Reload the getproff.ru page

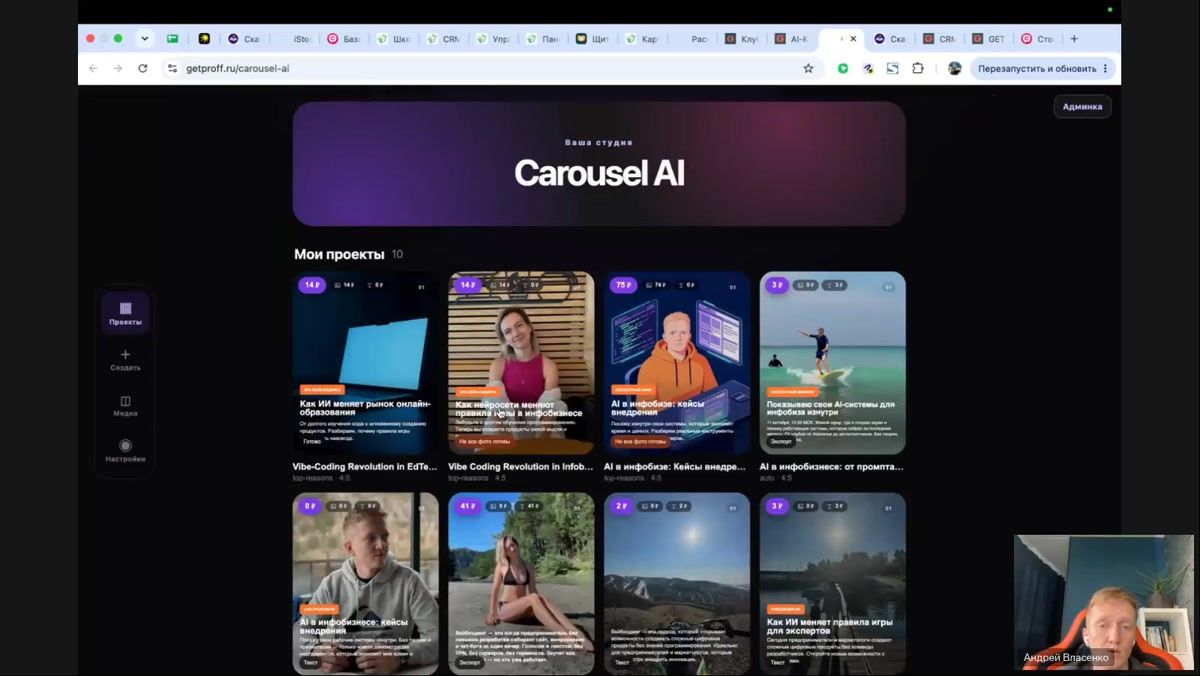[142, 68]
